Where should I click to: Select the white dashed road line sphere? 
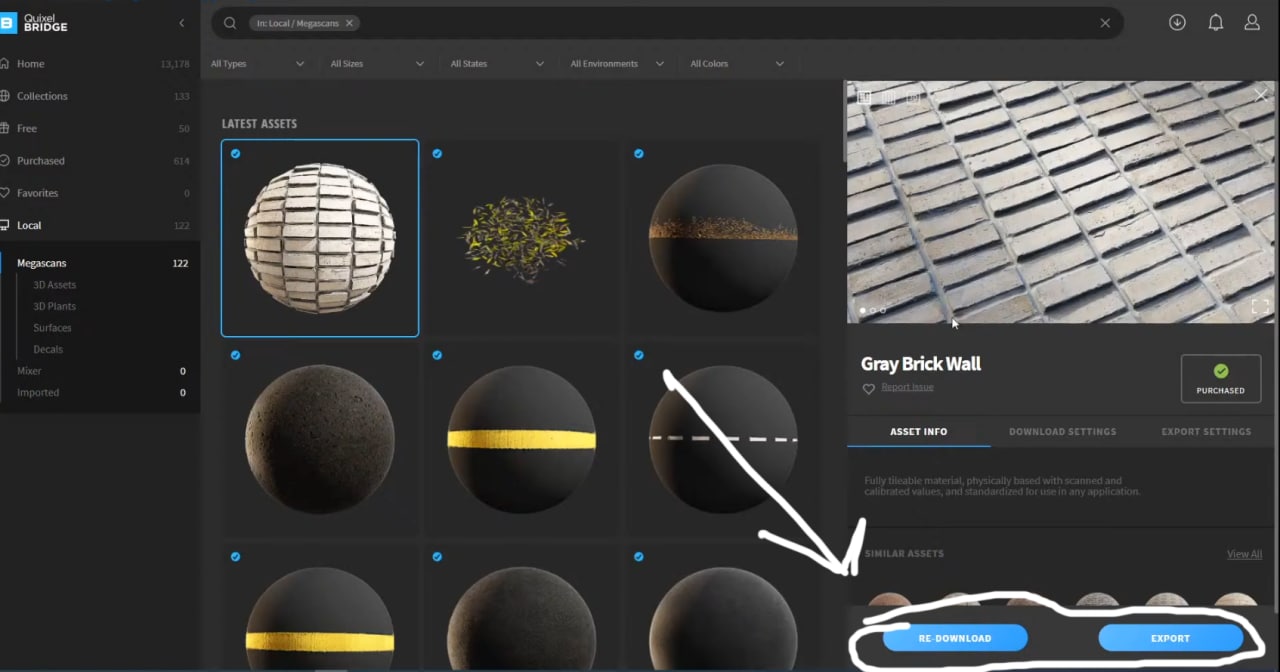point(723,438)
